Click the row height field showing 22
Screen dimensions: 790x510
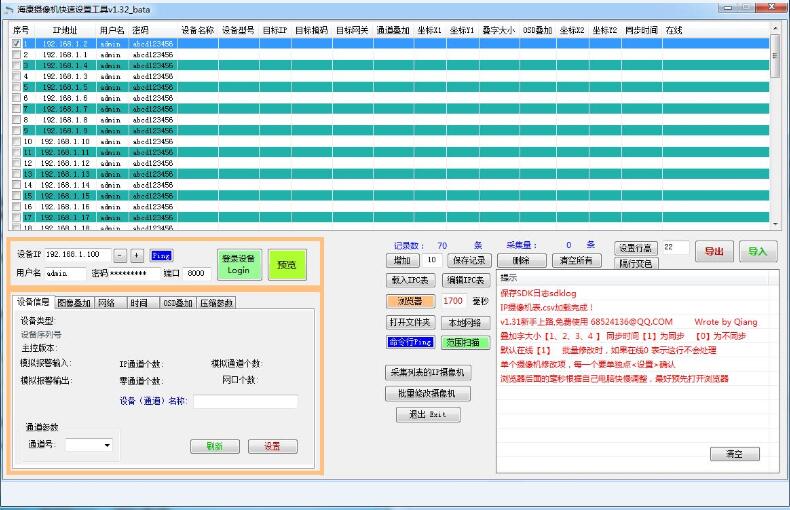click(675, 247)
